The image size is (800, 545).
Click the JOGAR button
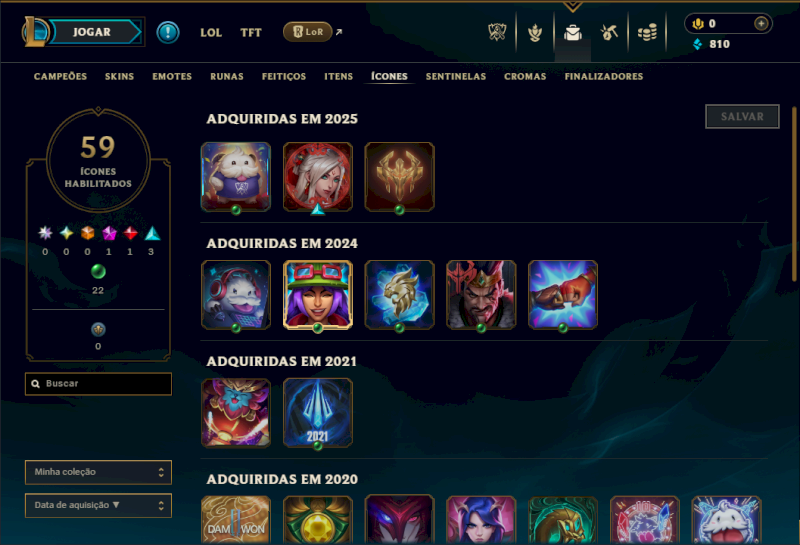click(x=94, y=32)
